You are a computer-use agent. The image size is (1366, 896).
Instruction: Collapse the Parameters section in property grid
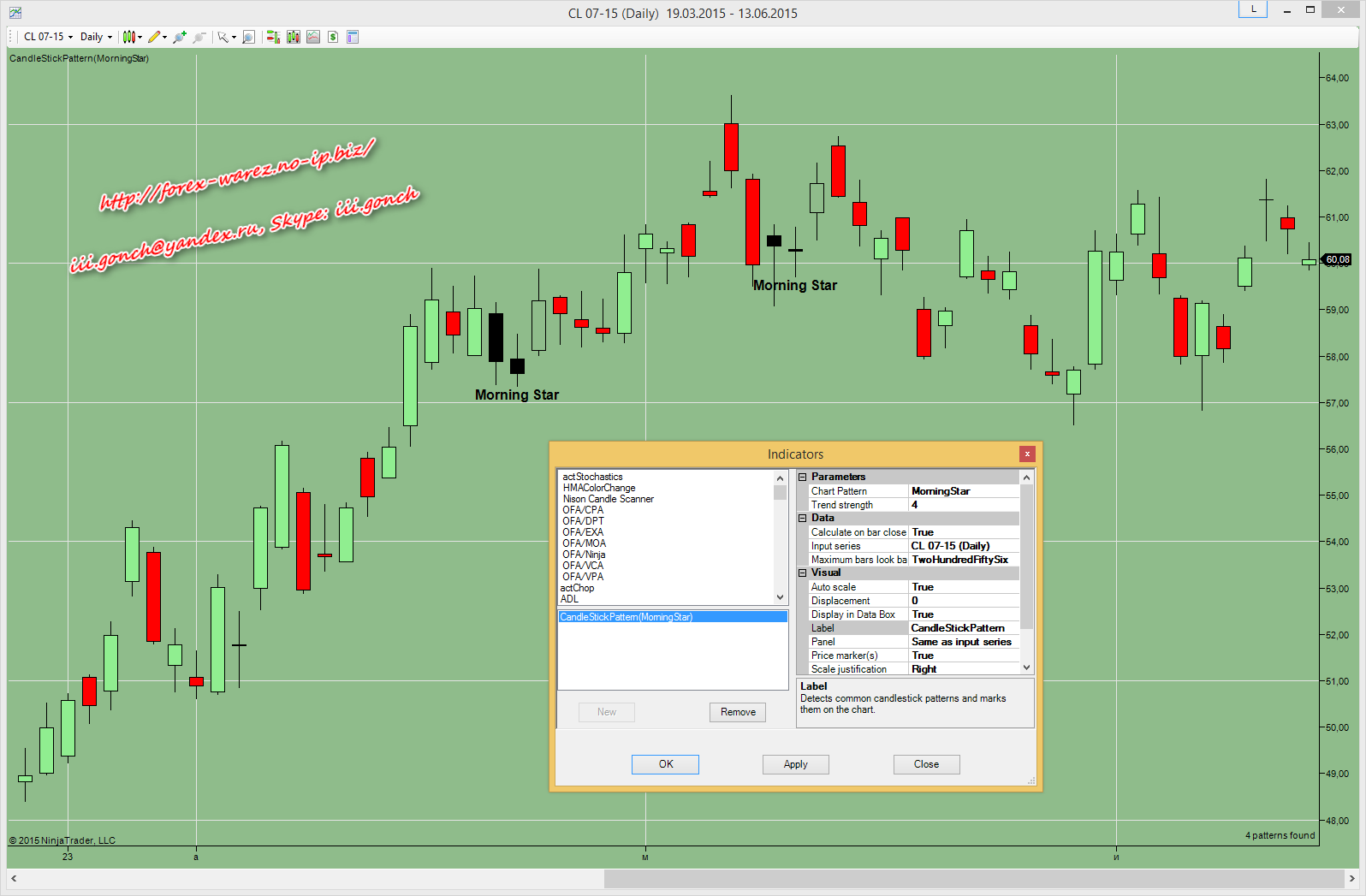click(x=803, y=477)
